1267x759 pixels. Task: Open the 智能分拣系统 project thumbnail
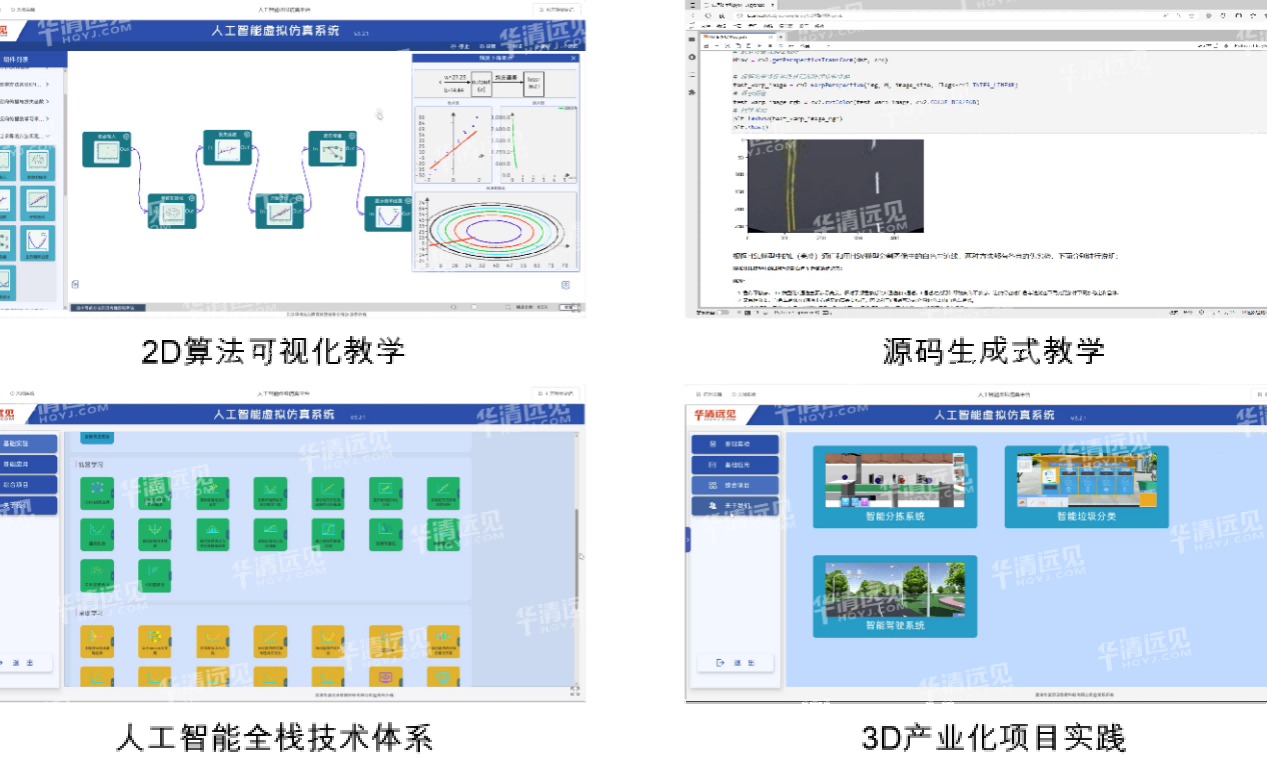point(894,487)
